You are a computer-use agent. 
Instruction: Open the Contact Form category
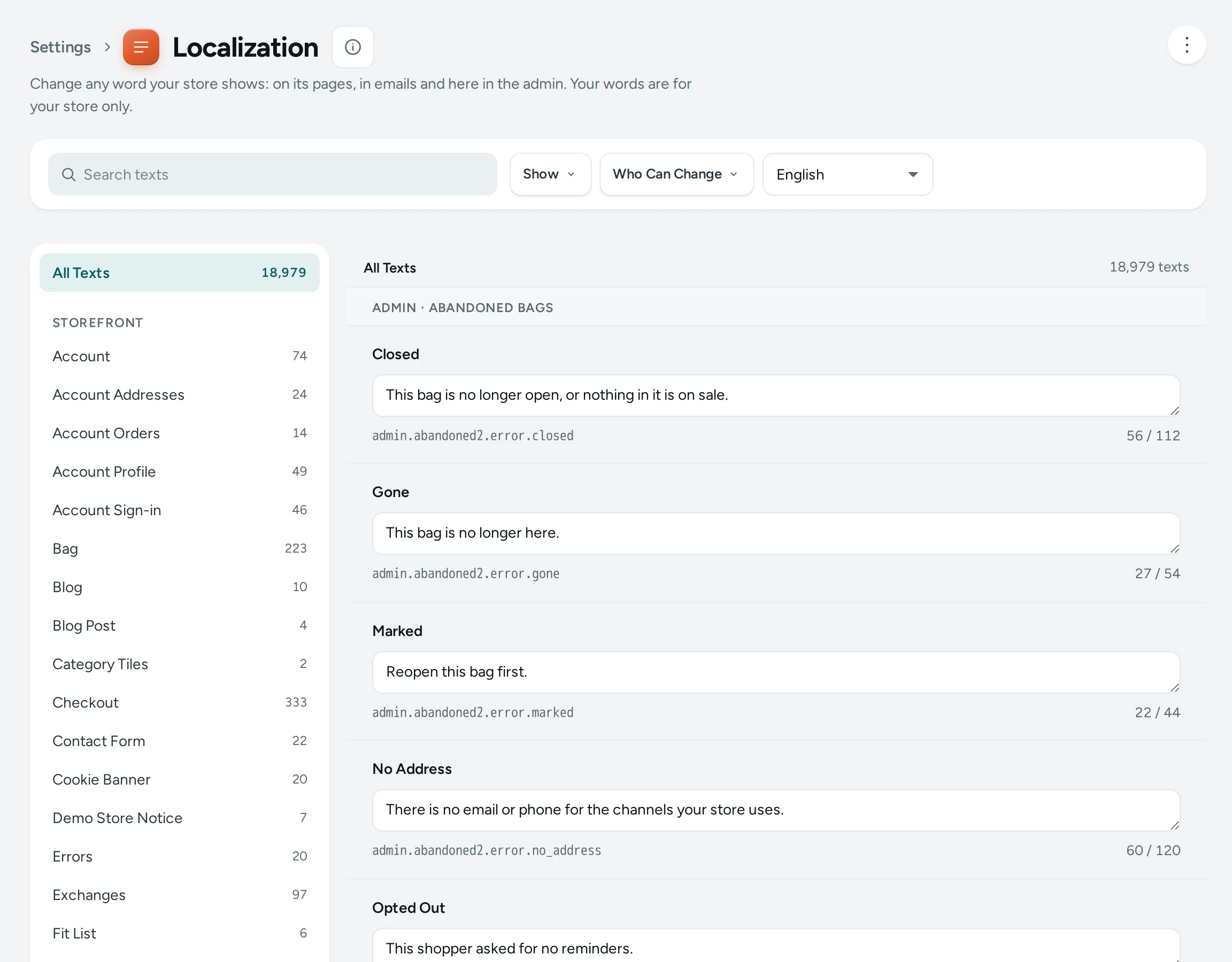(179, 741)
